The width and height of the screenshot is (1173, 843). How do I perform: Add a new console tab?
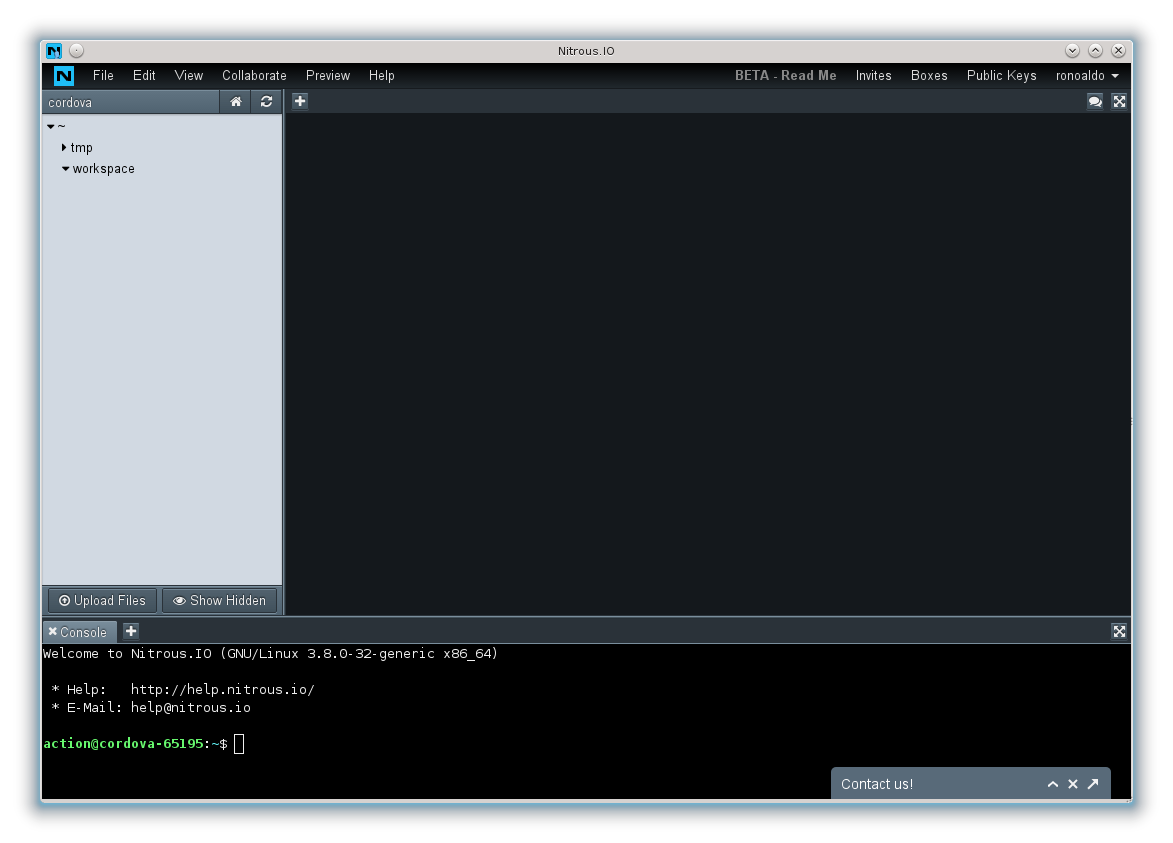(131, 631)
